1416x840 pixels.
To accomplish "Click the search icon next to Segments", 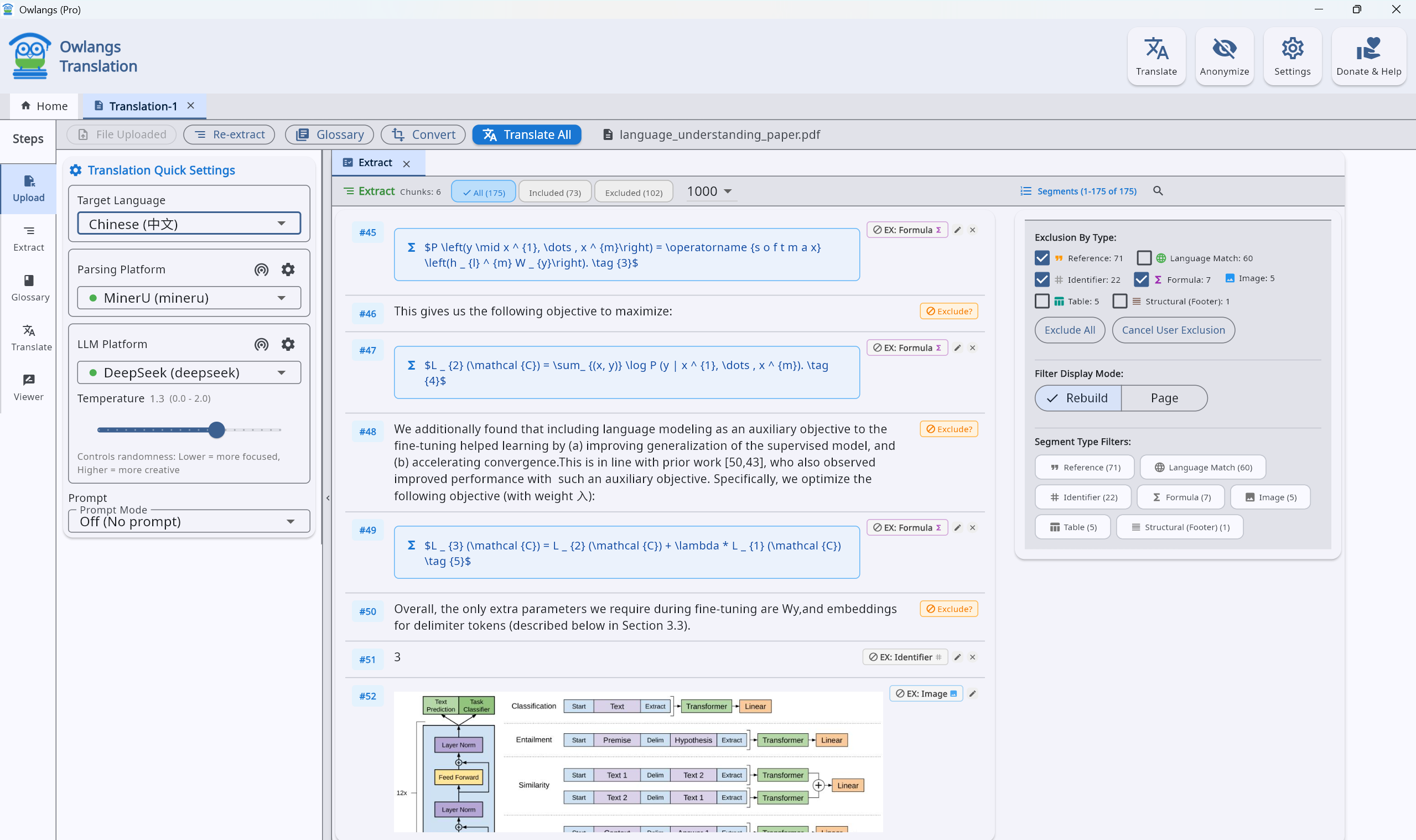I will (x=1158, y=191).
